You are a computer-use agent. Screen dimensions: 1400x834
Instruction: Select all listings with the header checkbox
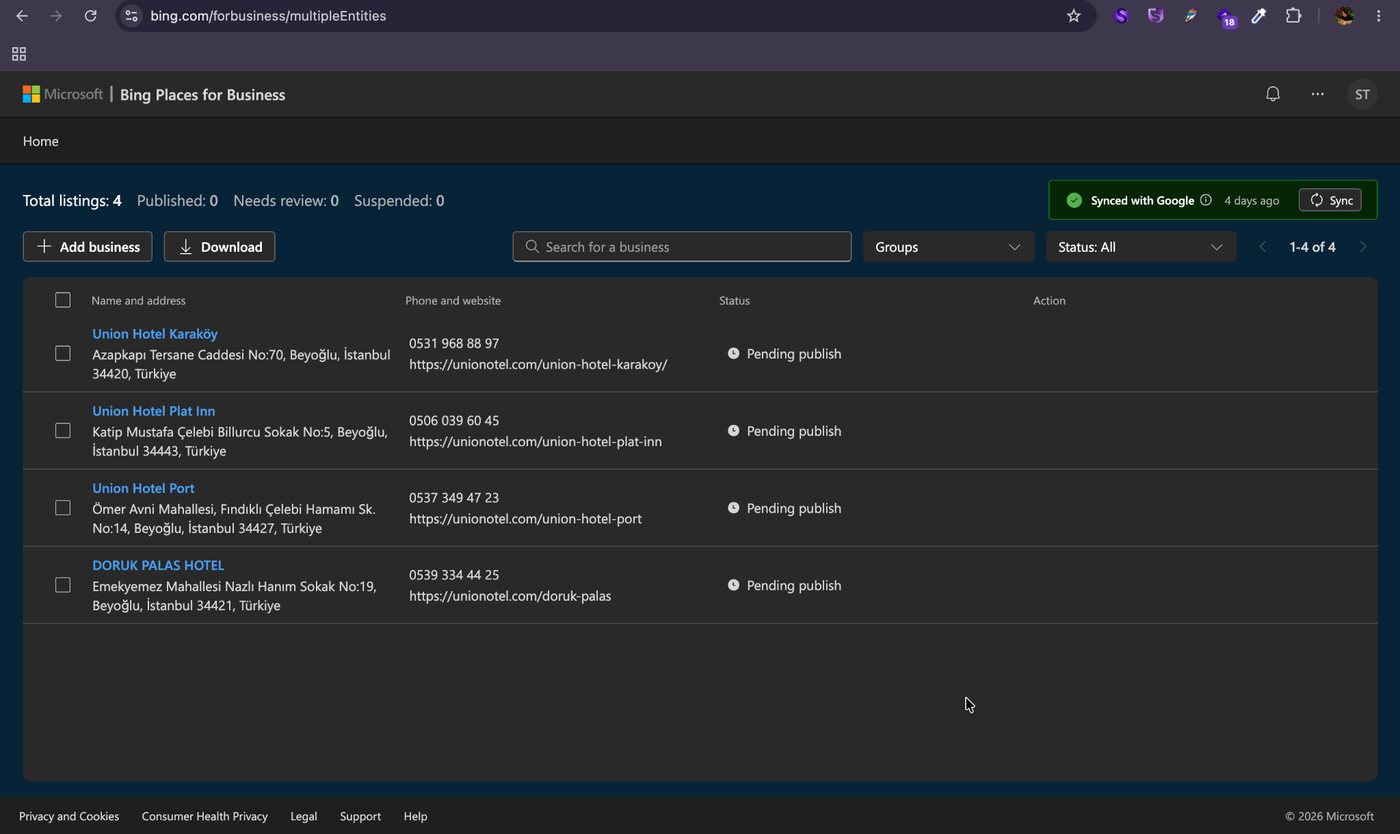coord(63,300)
